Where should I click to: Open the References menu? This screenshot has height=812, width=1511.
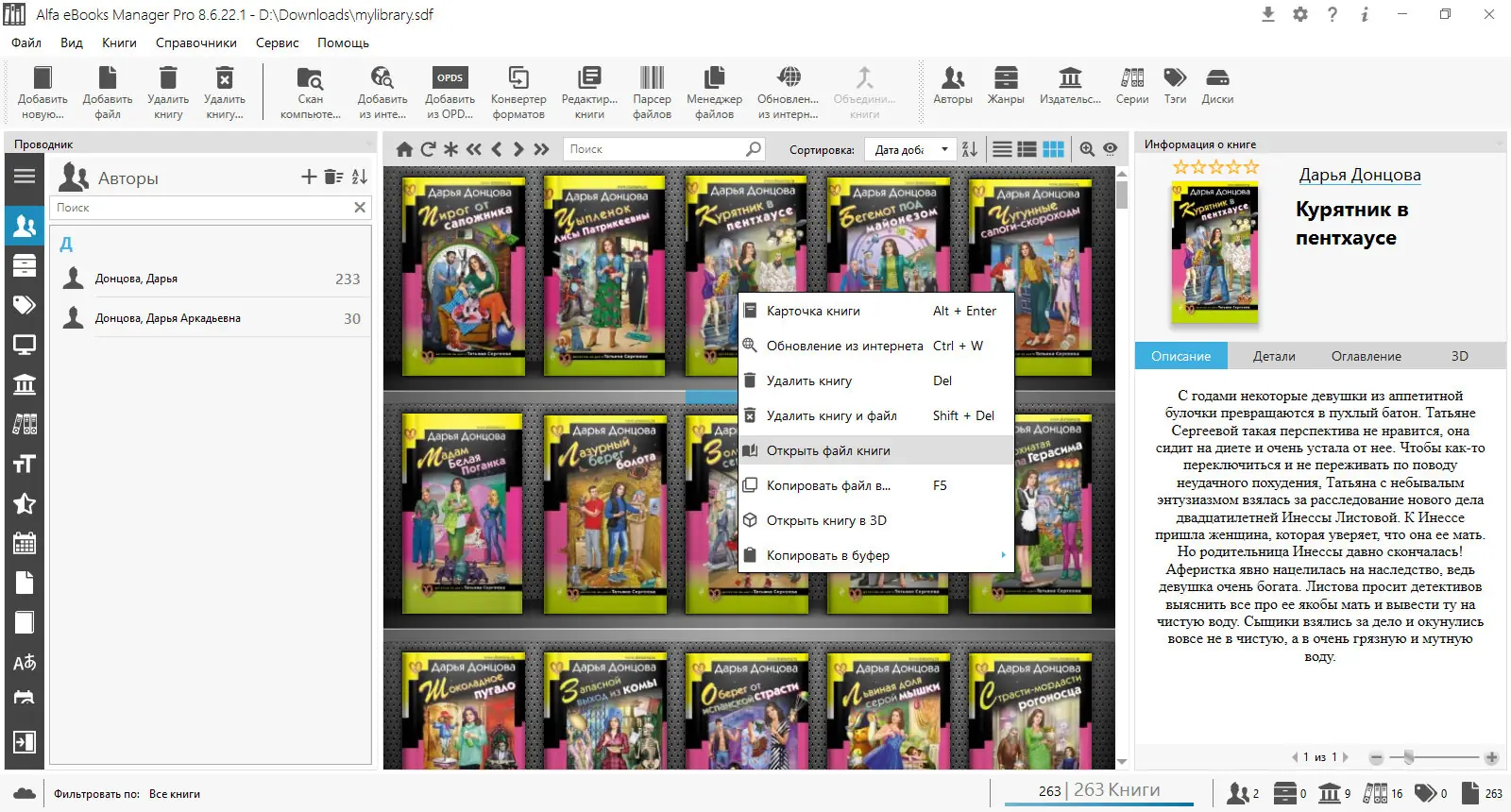coord(196,42)
